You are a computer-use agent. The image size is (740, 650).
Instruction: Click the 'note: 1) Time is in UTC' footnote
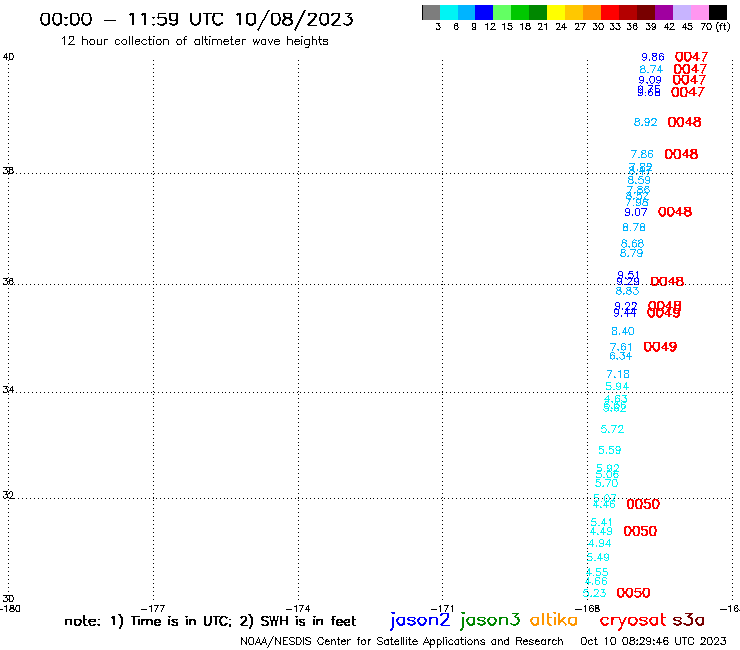click(x=148, y=621)
